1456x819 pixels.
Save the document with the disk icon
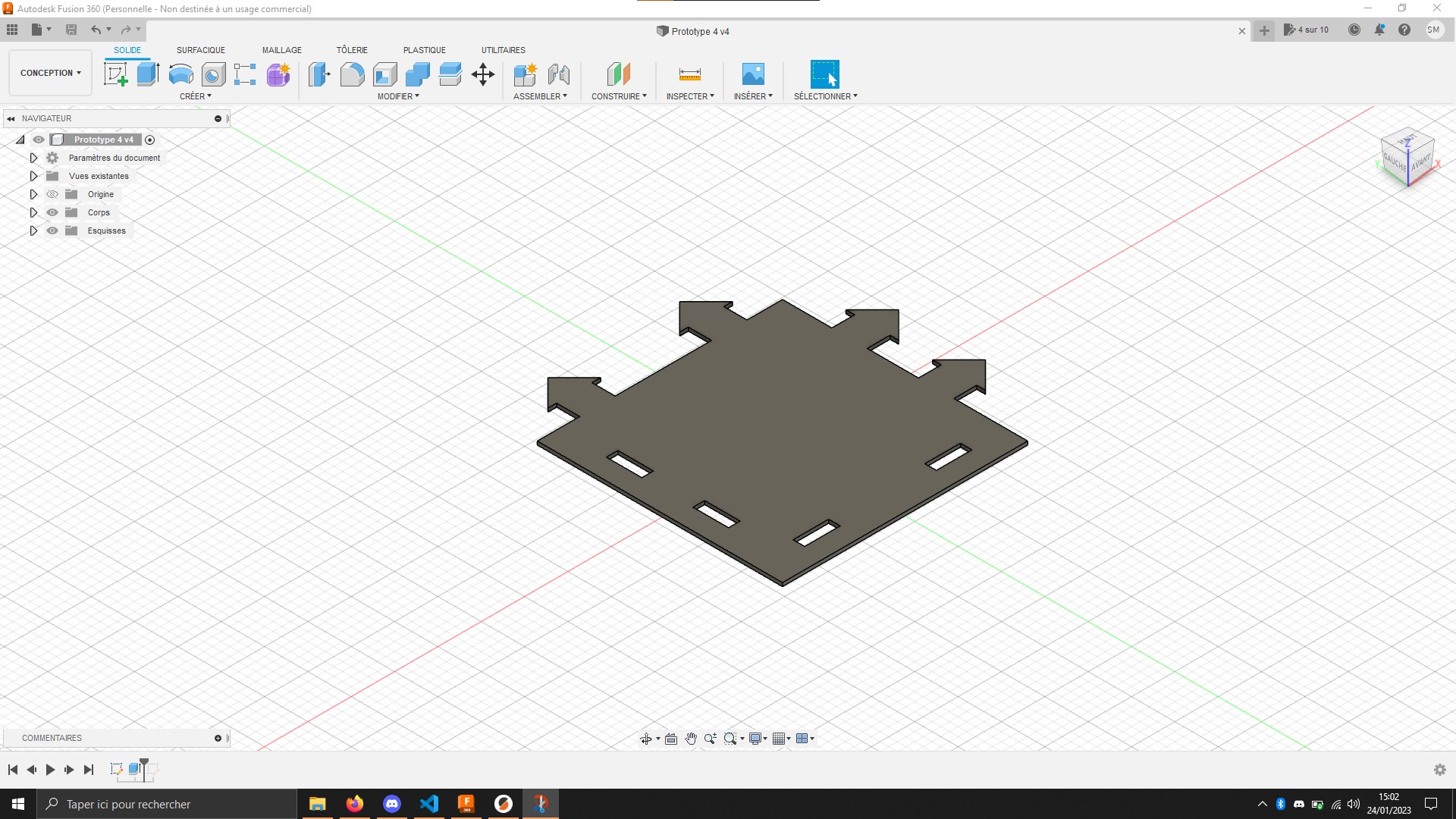pyautogui.click(x=71, y=30)
